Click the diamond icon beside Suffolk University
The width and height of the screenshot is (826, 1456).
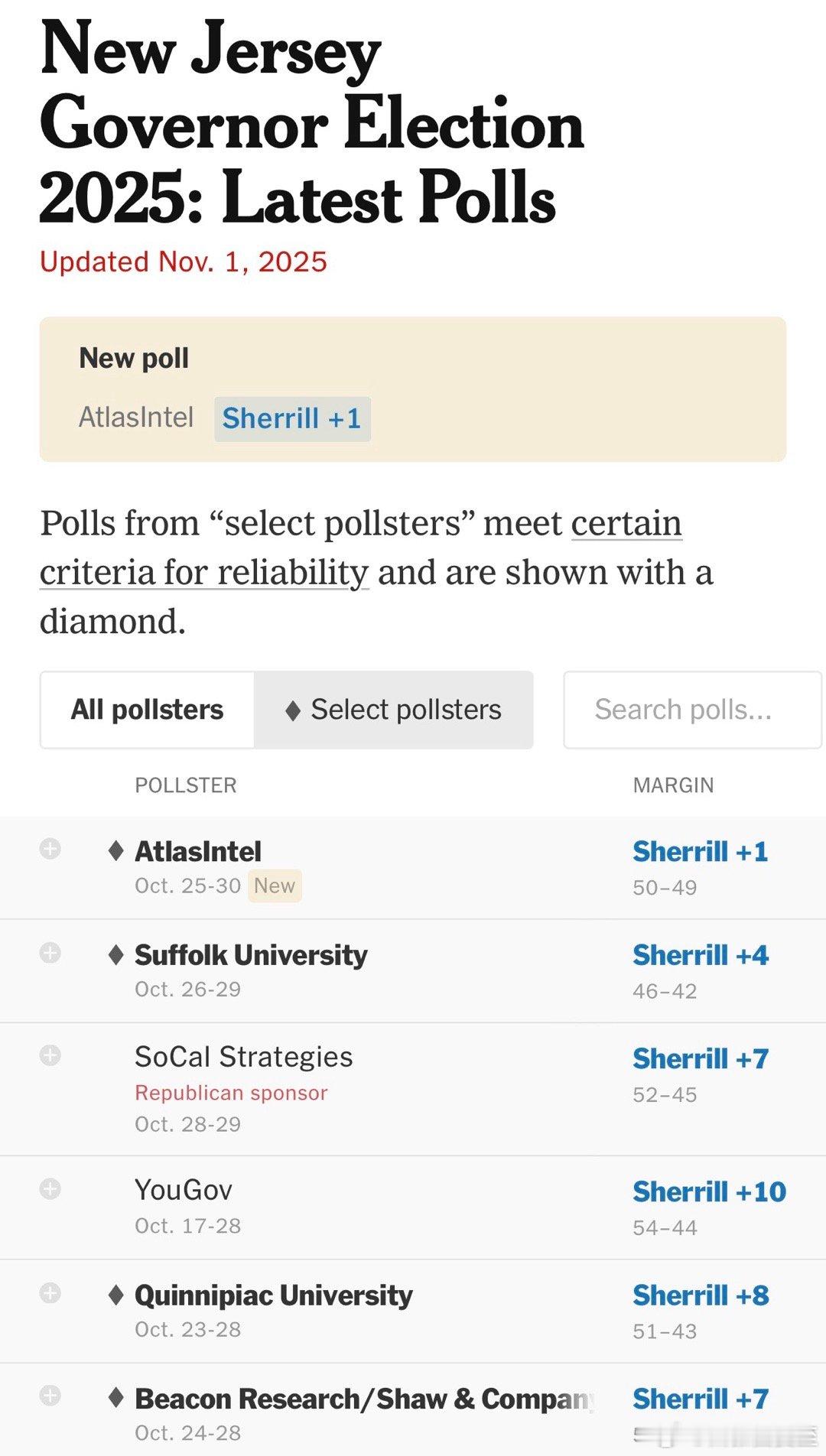pyautogui.click(x=116, y=954)
